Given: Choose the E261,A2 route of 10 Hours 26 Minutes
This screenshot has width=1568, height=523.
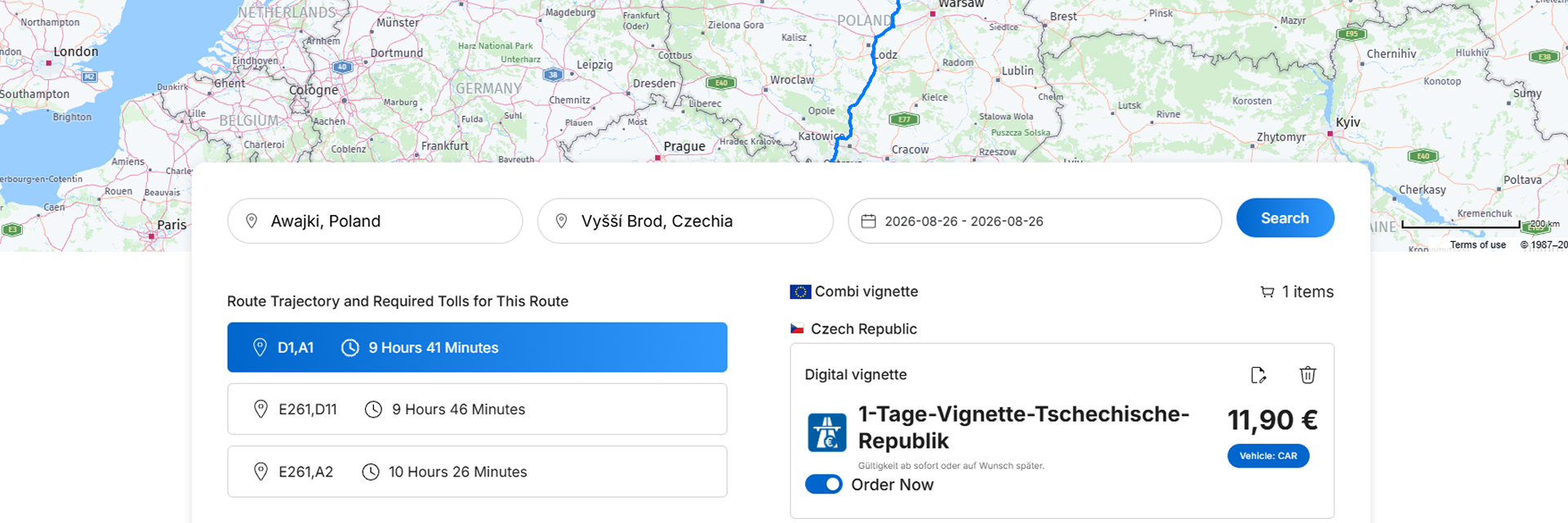Looking at the screenshot, I should coord(477,472).
